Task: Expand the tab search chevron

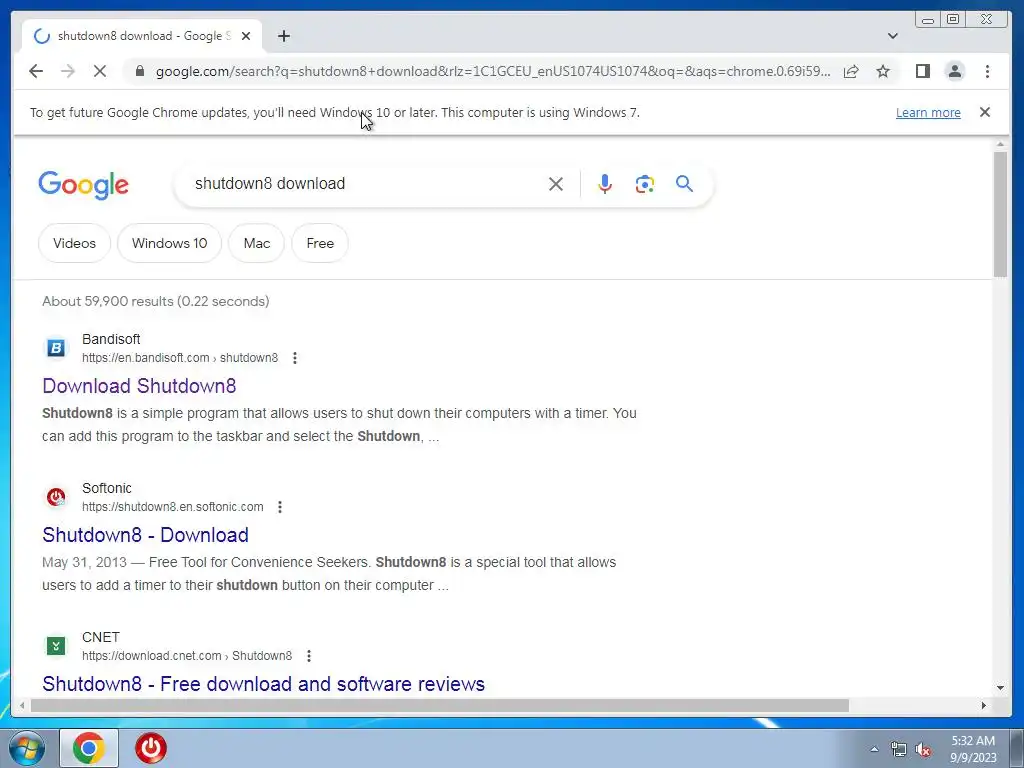Action: (x=893, y=36)
